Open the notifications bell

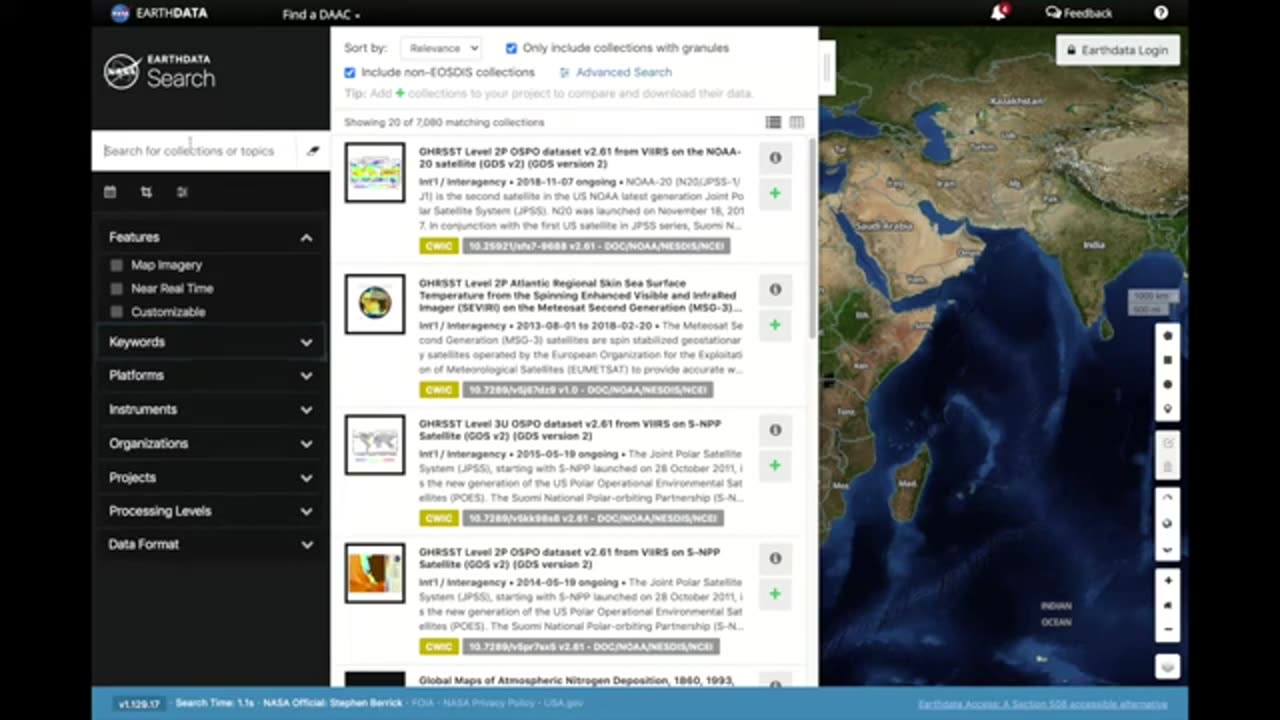[998, 13]
